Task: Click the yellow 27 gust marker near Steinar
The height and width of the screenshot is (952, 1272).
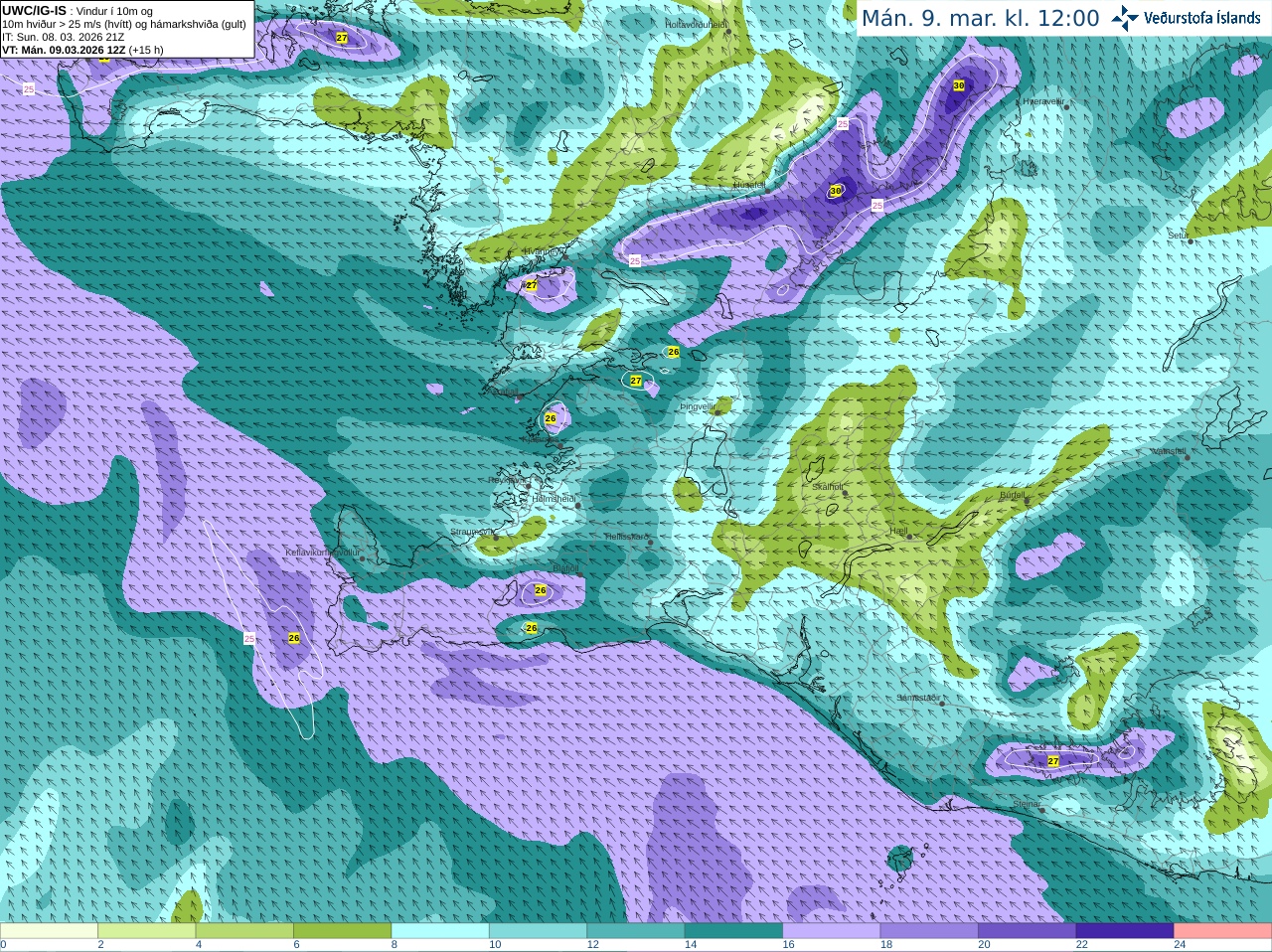Action: [x=1053, y=761]
